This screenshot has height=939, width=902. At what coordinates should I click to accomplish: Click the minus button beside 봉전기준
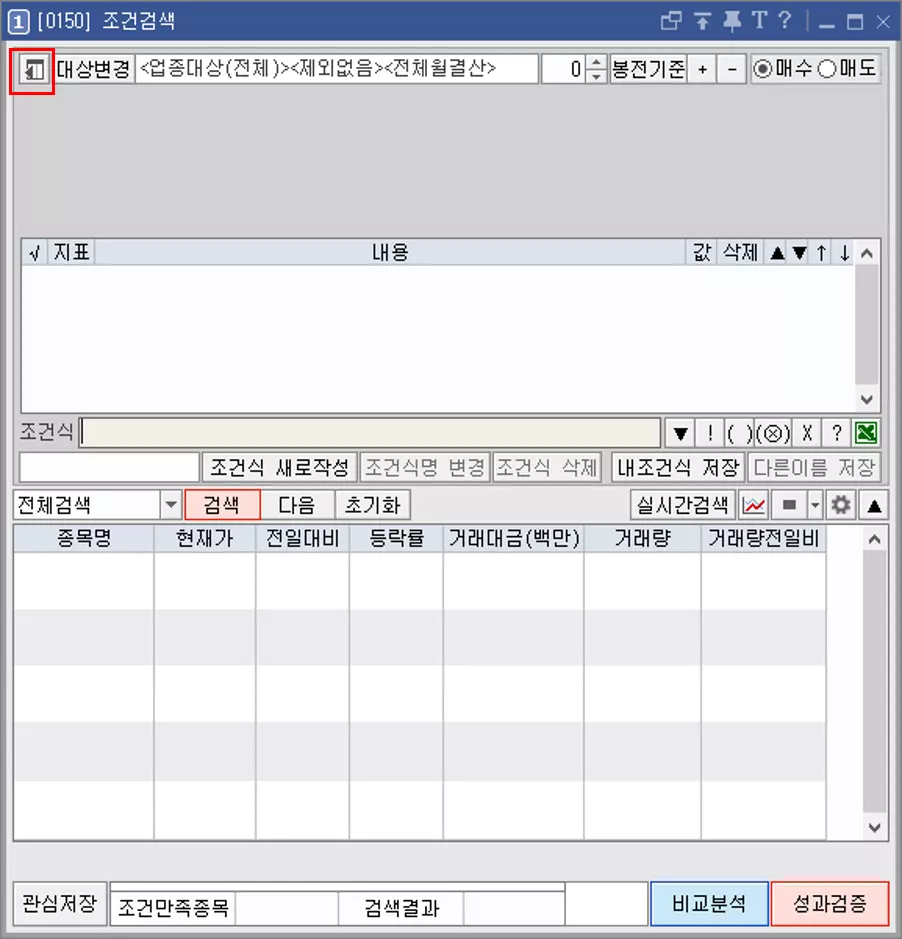(x=732, y=69)
